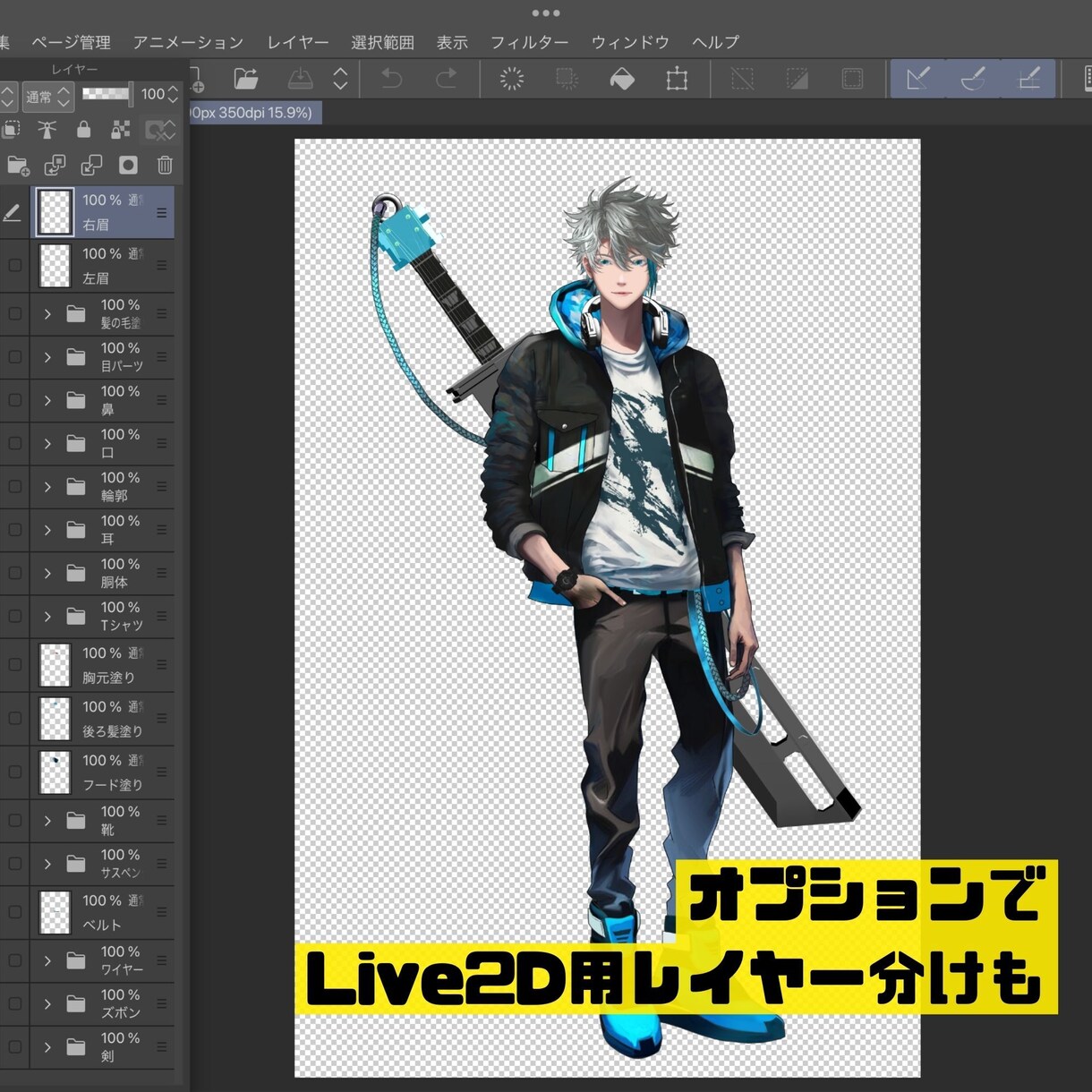This screenshot has height=1092, width=1092.
Task: Toggle snap to ruler
Action: click(x=917, y=79)
